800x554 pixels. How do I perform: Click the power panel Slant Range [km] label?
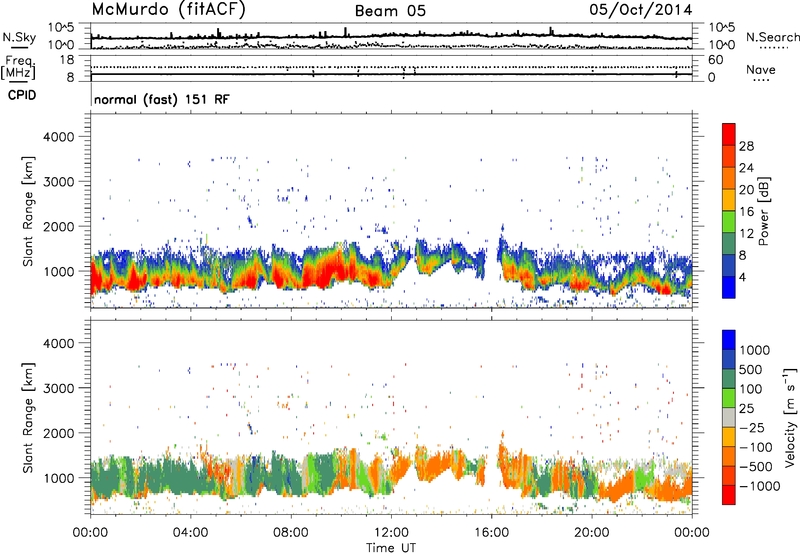[x=28, y=211]
